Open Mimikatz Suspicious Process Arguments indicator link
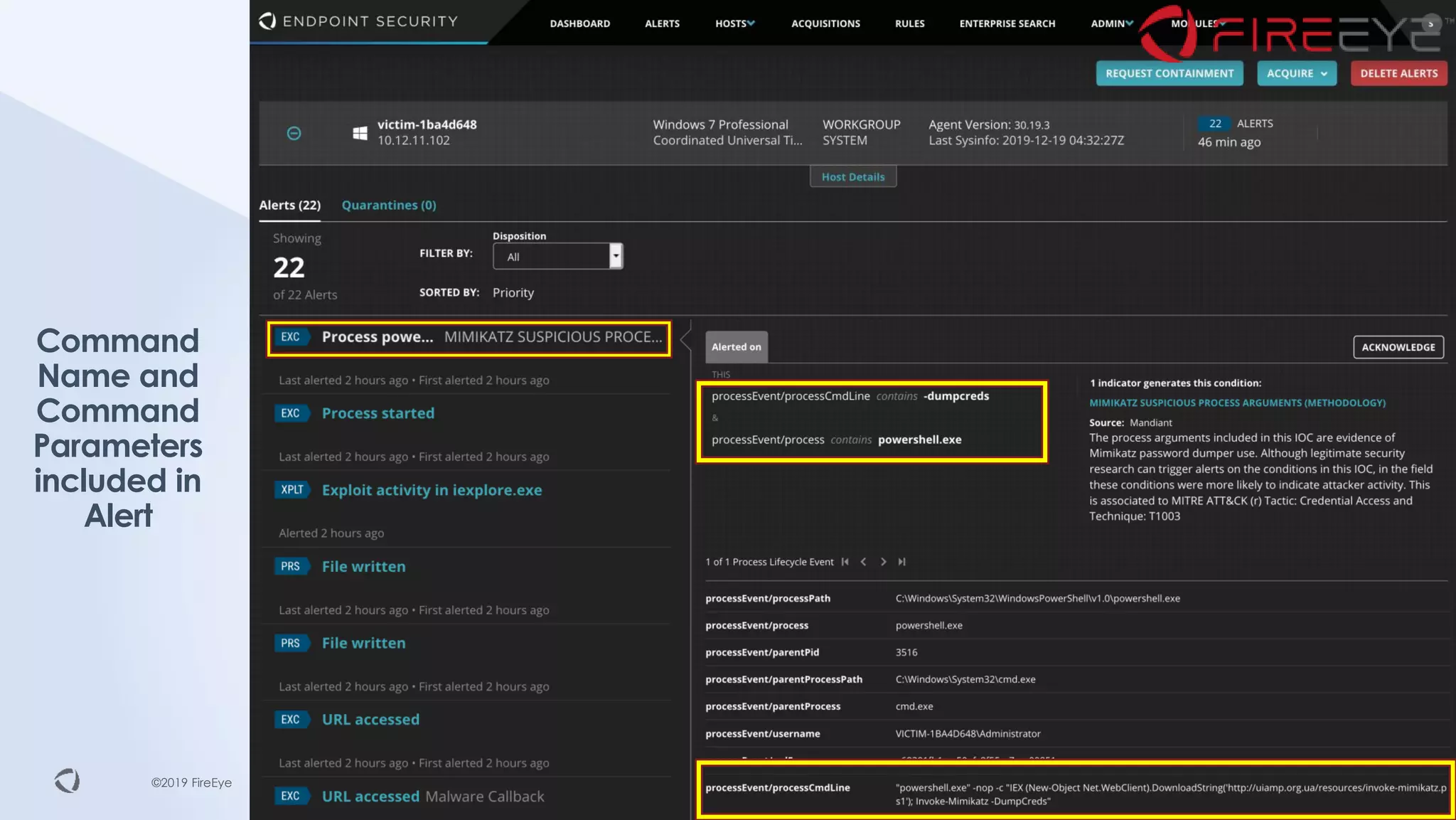The width and height of the screenshot is (1456, 820). pos(1237,403)
